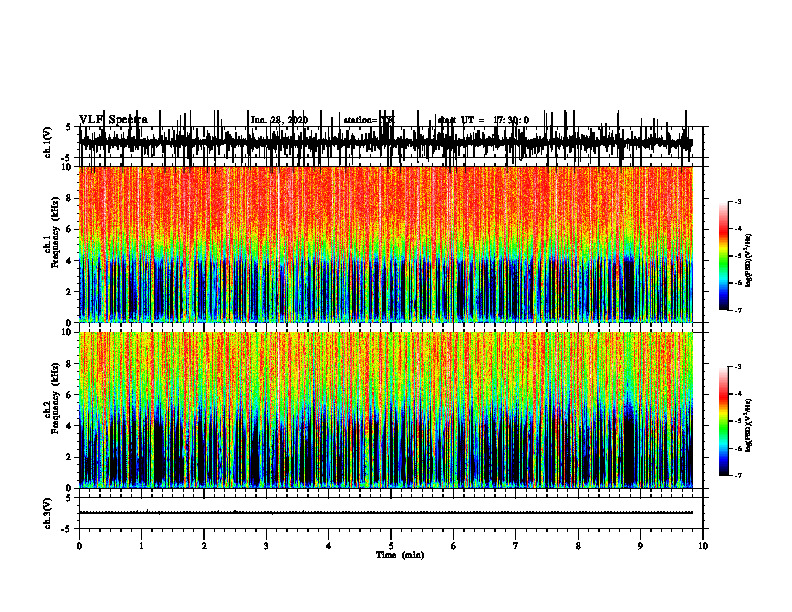Image resolution: width=792 pixels, height=612 pixels.
Task: Click the ch.1 color bar log(PSD) units label
Action: tap(749, 260)
